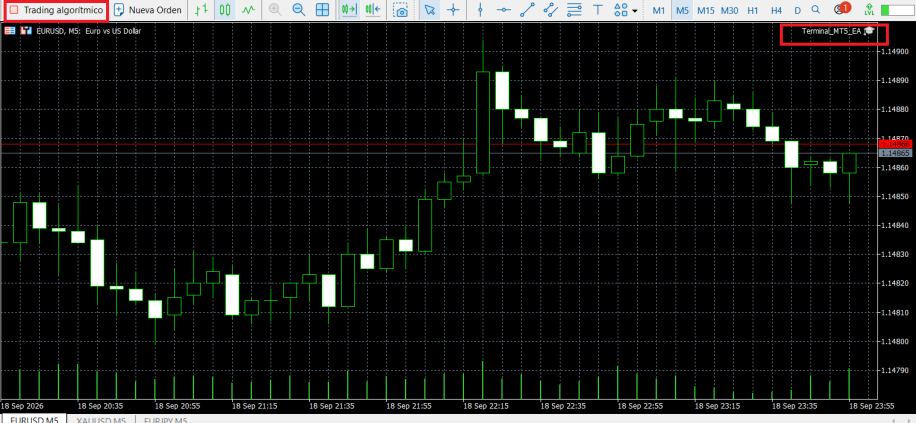Toggle the Trading algorítmico button
Image resolution: width=916 pixels, height=423 pixels.
coord(57,10)
